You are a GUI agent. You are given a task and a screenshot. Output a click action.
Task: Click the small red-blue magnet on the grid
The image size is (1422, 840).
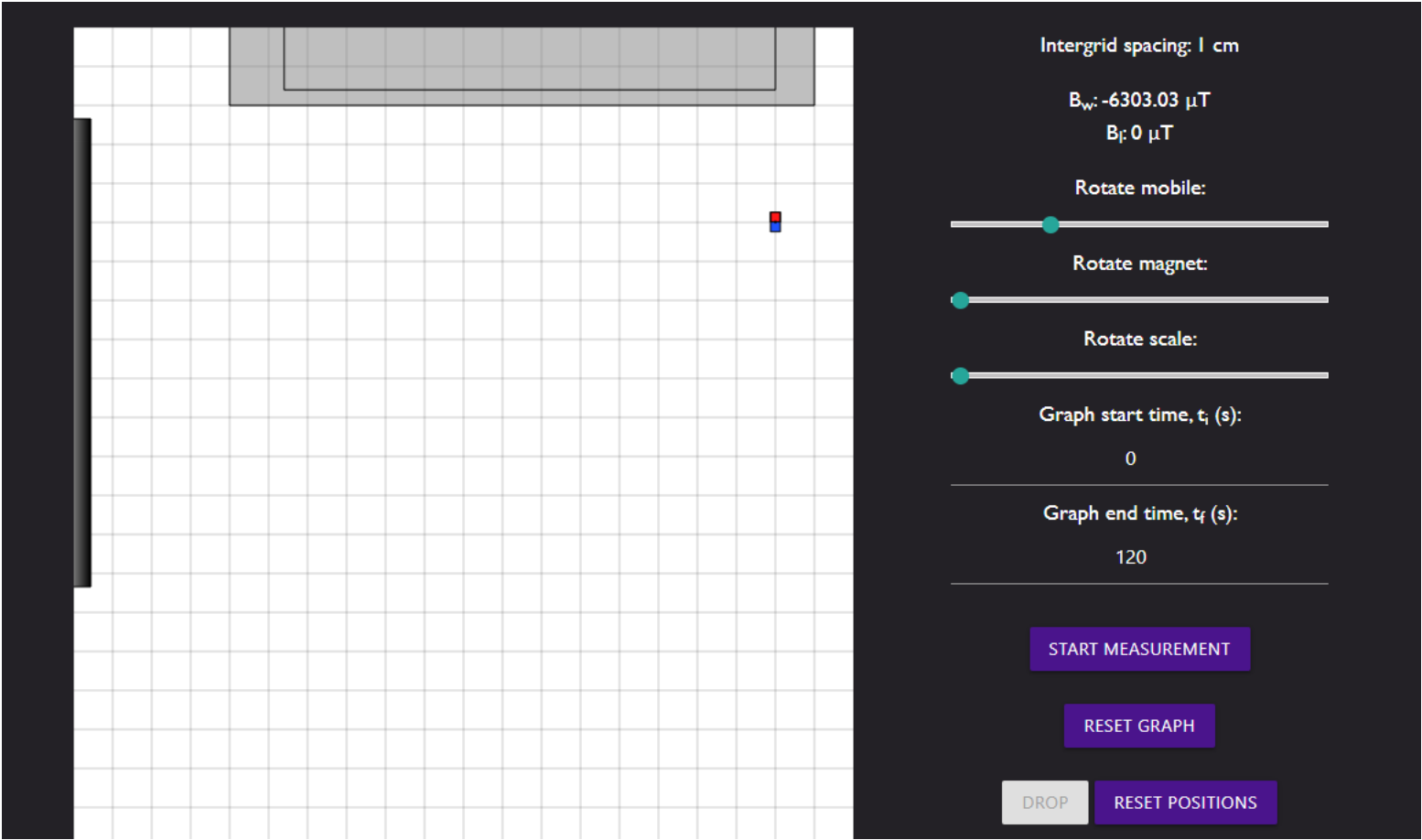(775, 221)
